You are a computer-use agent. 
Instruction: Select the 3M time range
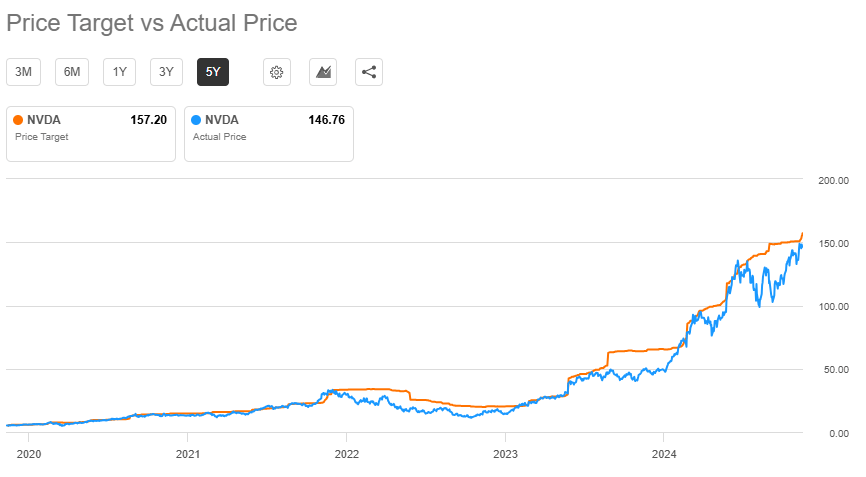(24, 72)
